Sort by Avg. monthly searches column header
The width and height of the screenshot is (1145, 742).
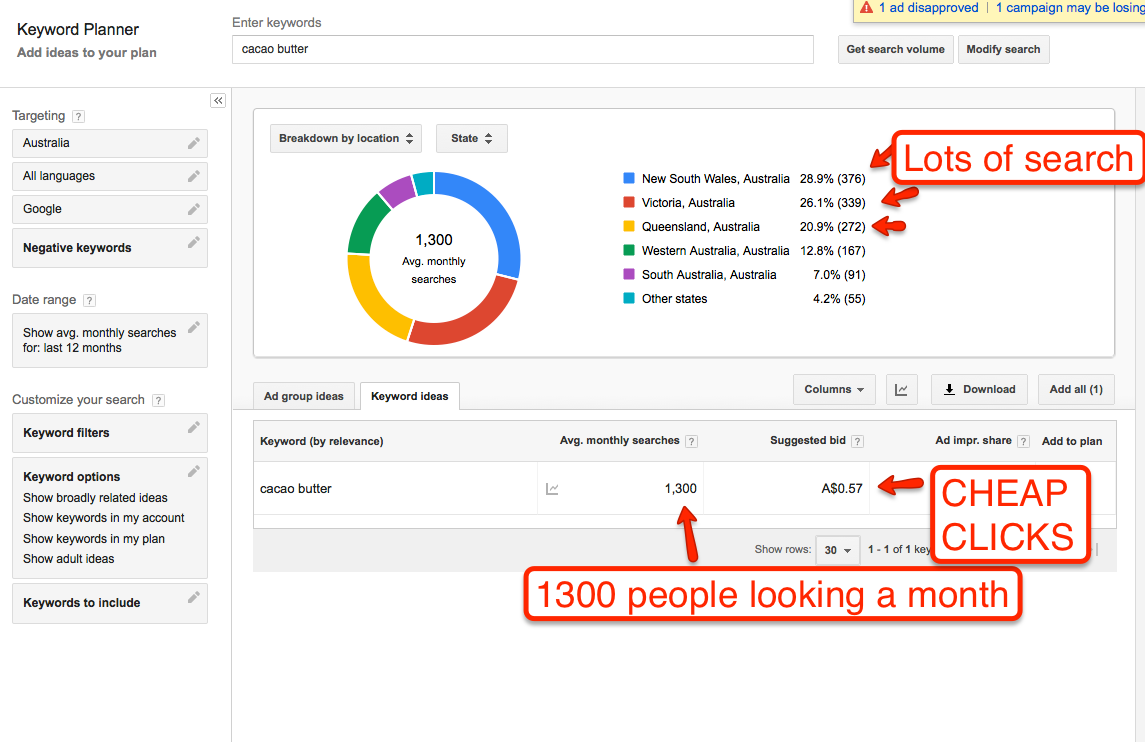619,441
